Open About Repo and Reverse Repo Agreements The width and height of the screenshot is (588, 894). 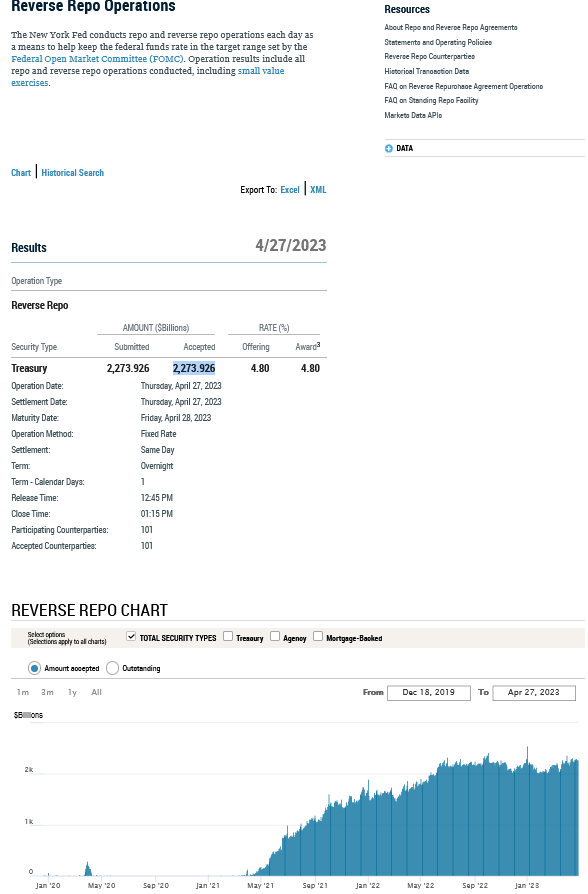point(451,27)
